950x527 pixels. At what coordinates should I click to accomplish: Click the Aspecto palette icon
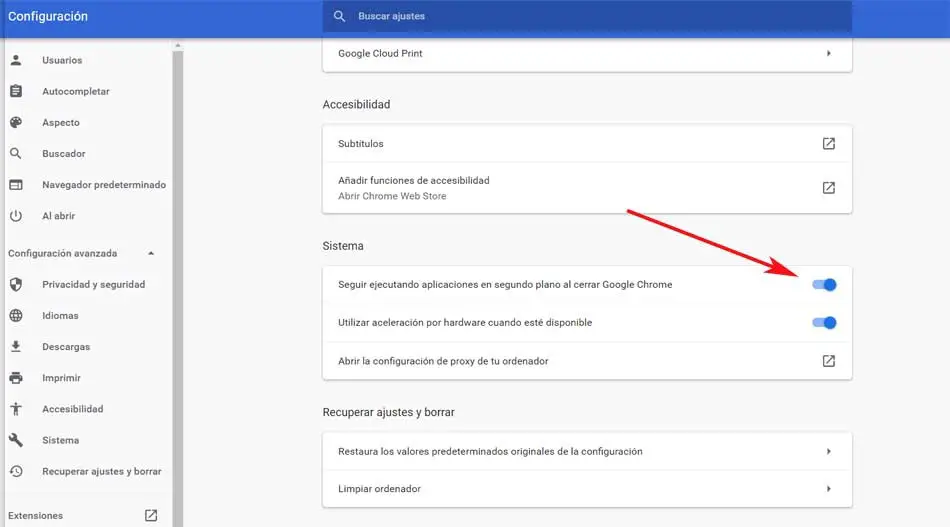pos(16,122)
